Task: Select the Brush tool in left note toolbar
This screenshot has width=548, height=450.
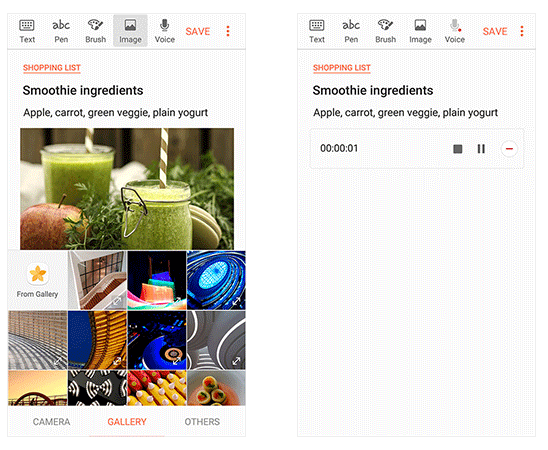Action: coord(95,31)
